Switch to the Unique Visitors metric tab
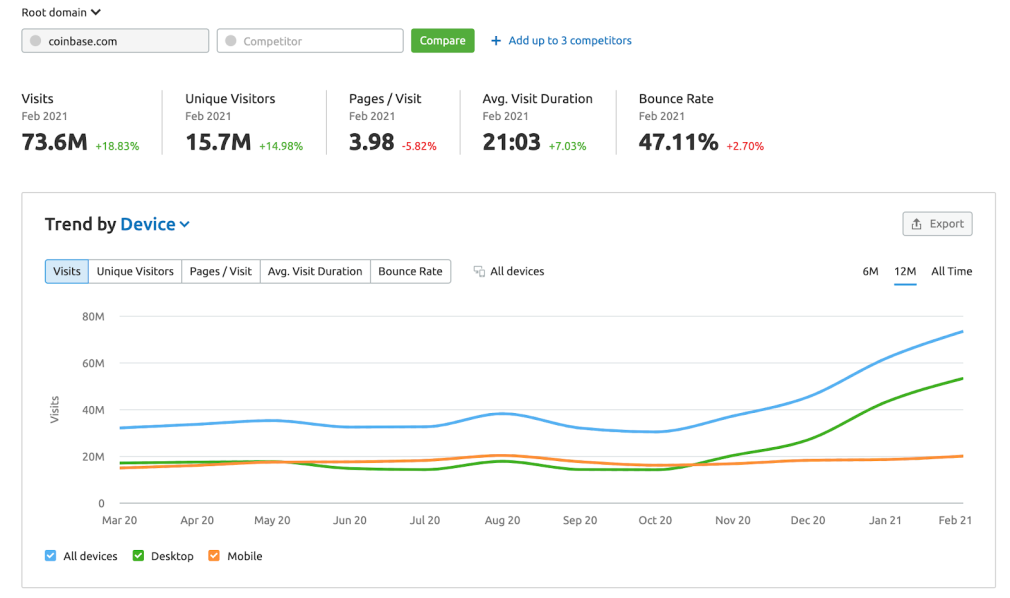 pyautogui.click(x=135, y=270)
